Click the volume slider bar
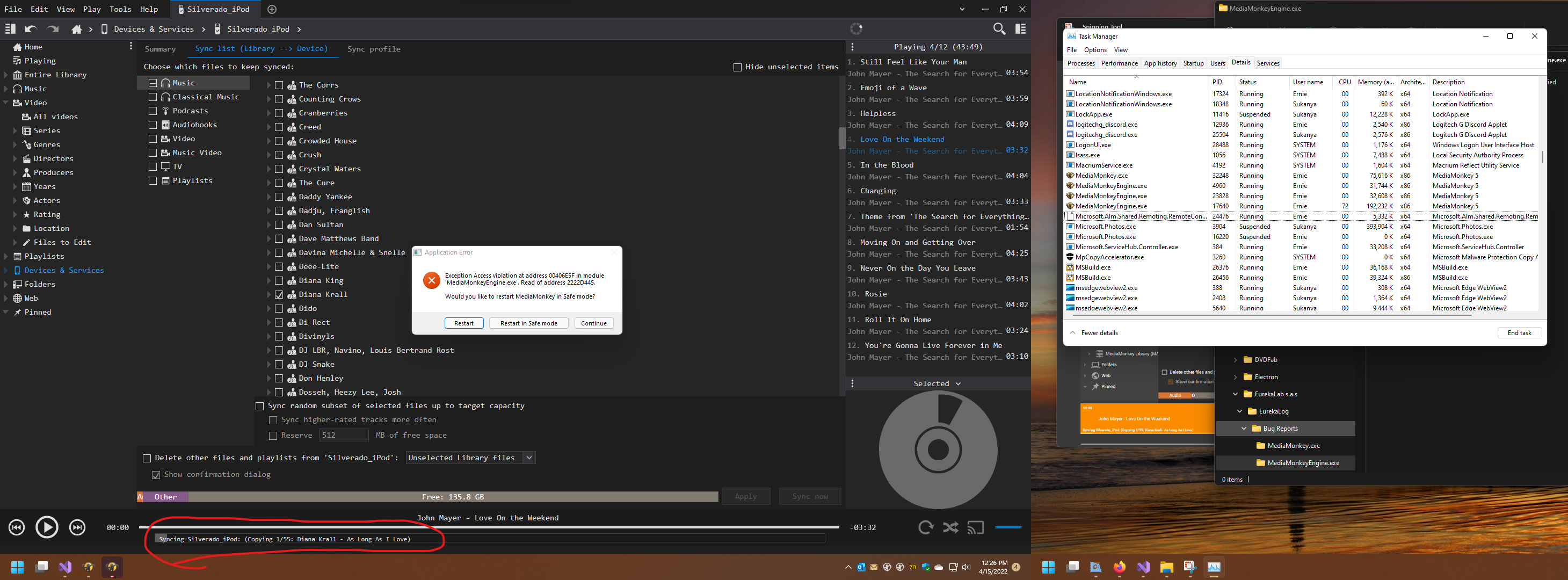This screenshot has height=580, width=1568. [1008, 527]
